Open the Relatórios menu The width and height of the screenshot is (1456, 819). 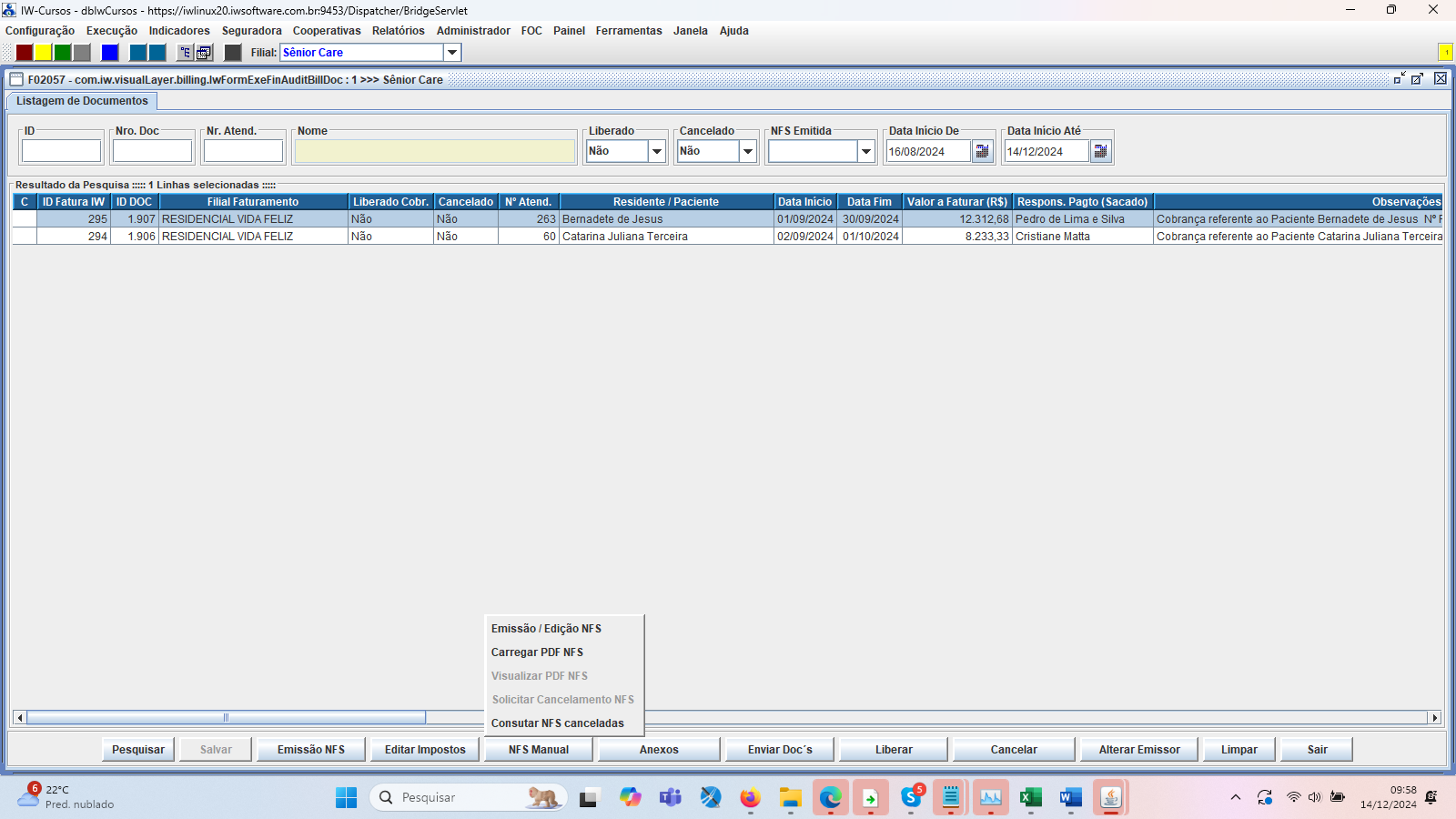pyautogui.click(x=398, y=31)
